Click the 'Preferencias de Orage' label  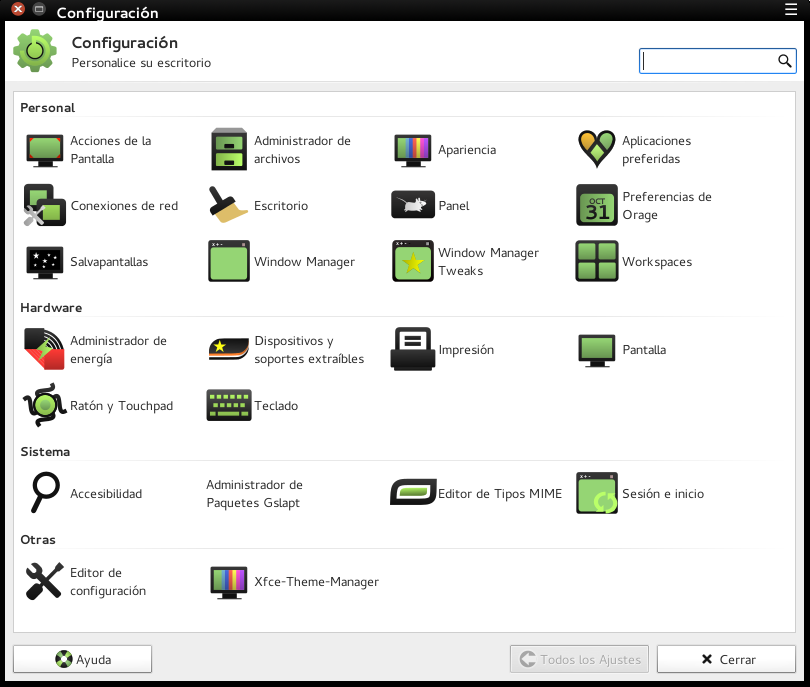pos(667,206)
